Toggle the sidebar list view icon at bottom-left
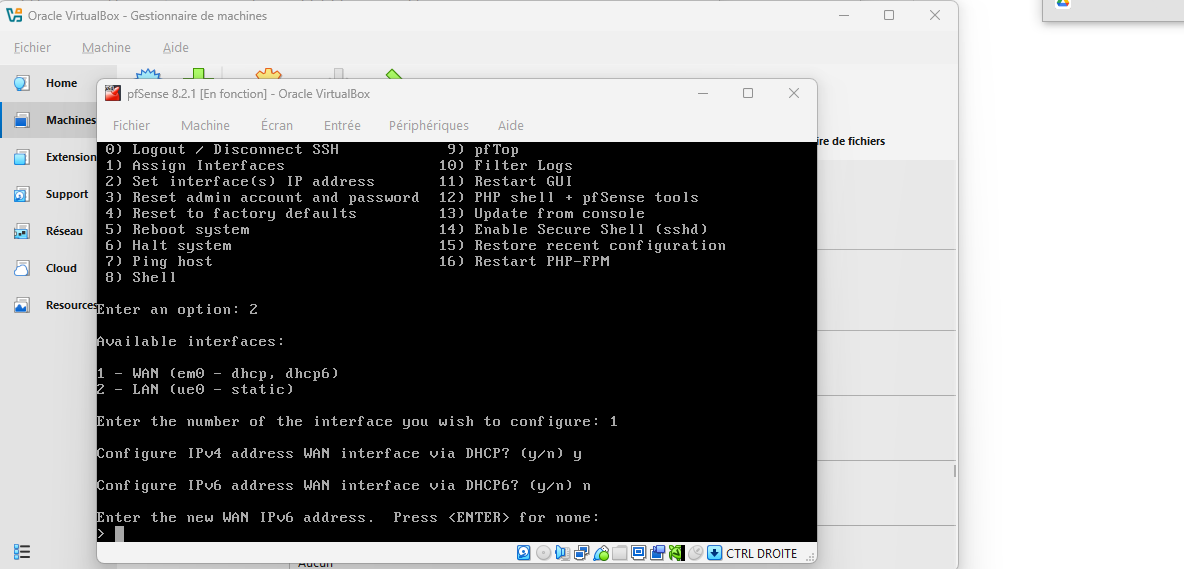The image size is (1184, 569). coord(22,551)
